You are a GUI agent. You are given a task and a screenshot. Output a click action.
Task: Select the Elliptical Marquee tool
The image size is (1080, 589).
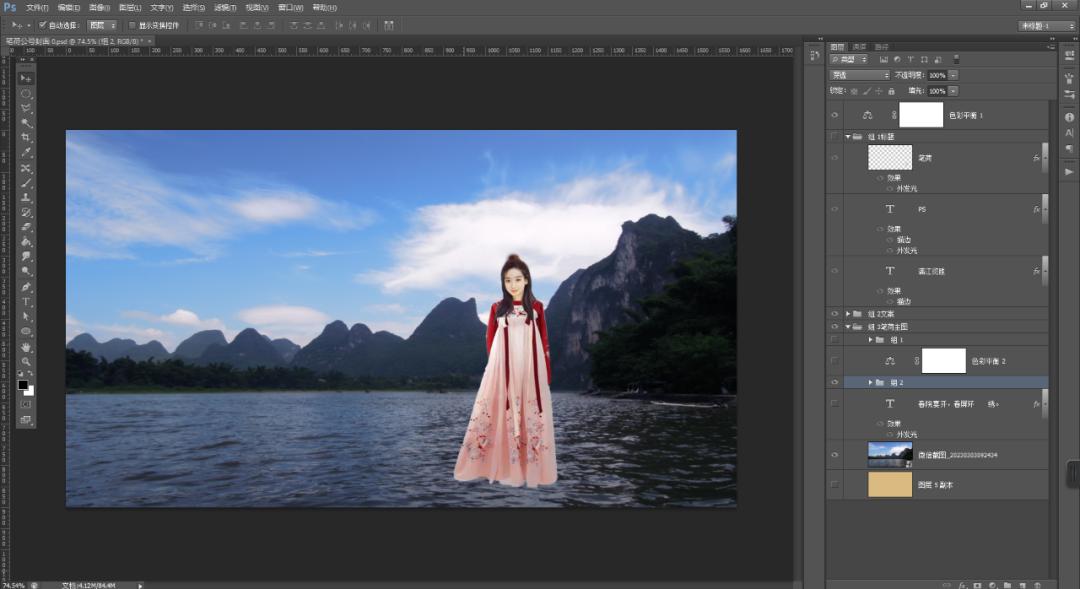(x=26, y=93)
